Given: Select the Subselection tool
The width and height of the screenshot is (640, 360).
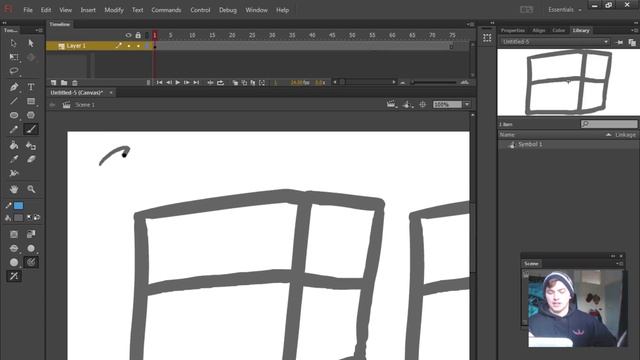Looking at the screenshot, I should click(x=31, y=43).
